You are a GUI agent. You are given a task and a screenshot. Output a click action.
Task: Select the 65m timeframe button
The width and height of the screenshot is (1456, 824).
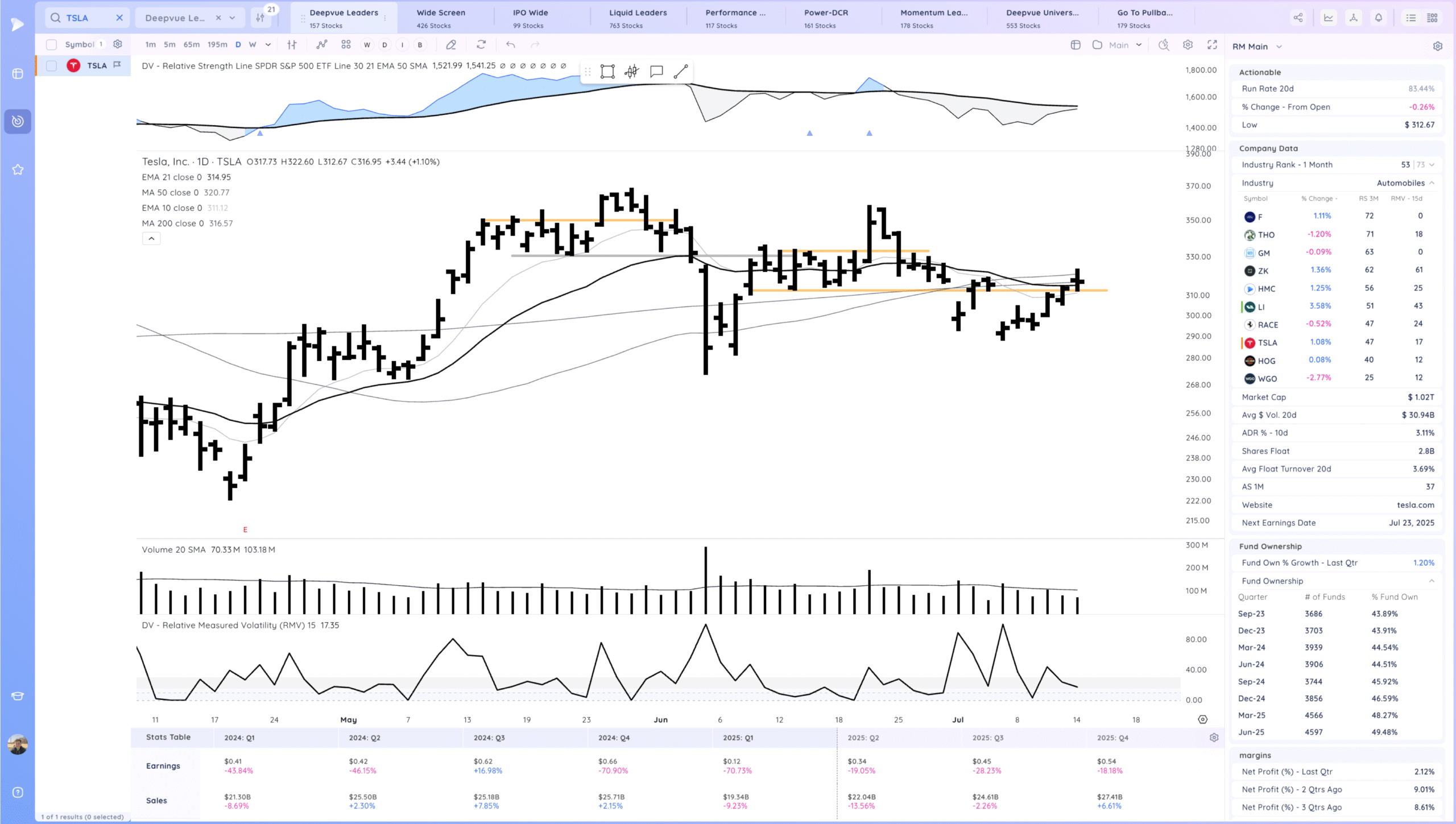[x=191, y=44]
